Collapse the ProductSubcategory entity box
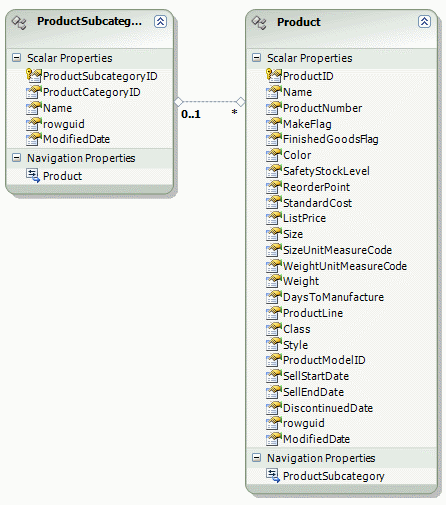Viewport: 446px width, 505px height. point(160,22)
